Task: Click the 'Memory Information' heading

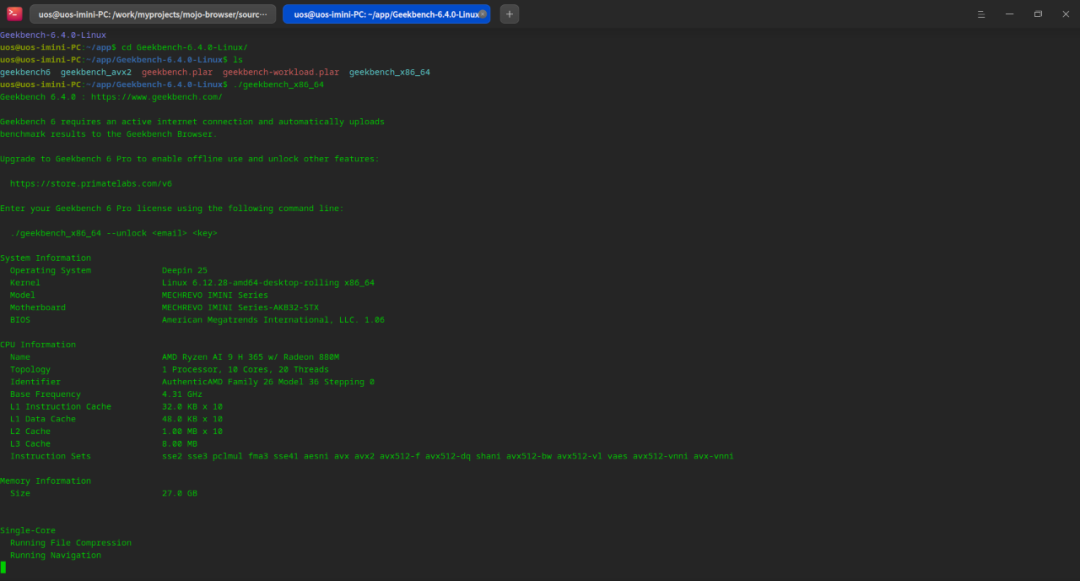Action: pos(45,481)
